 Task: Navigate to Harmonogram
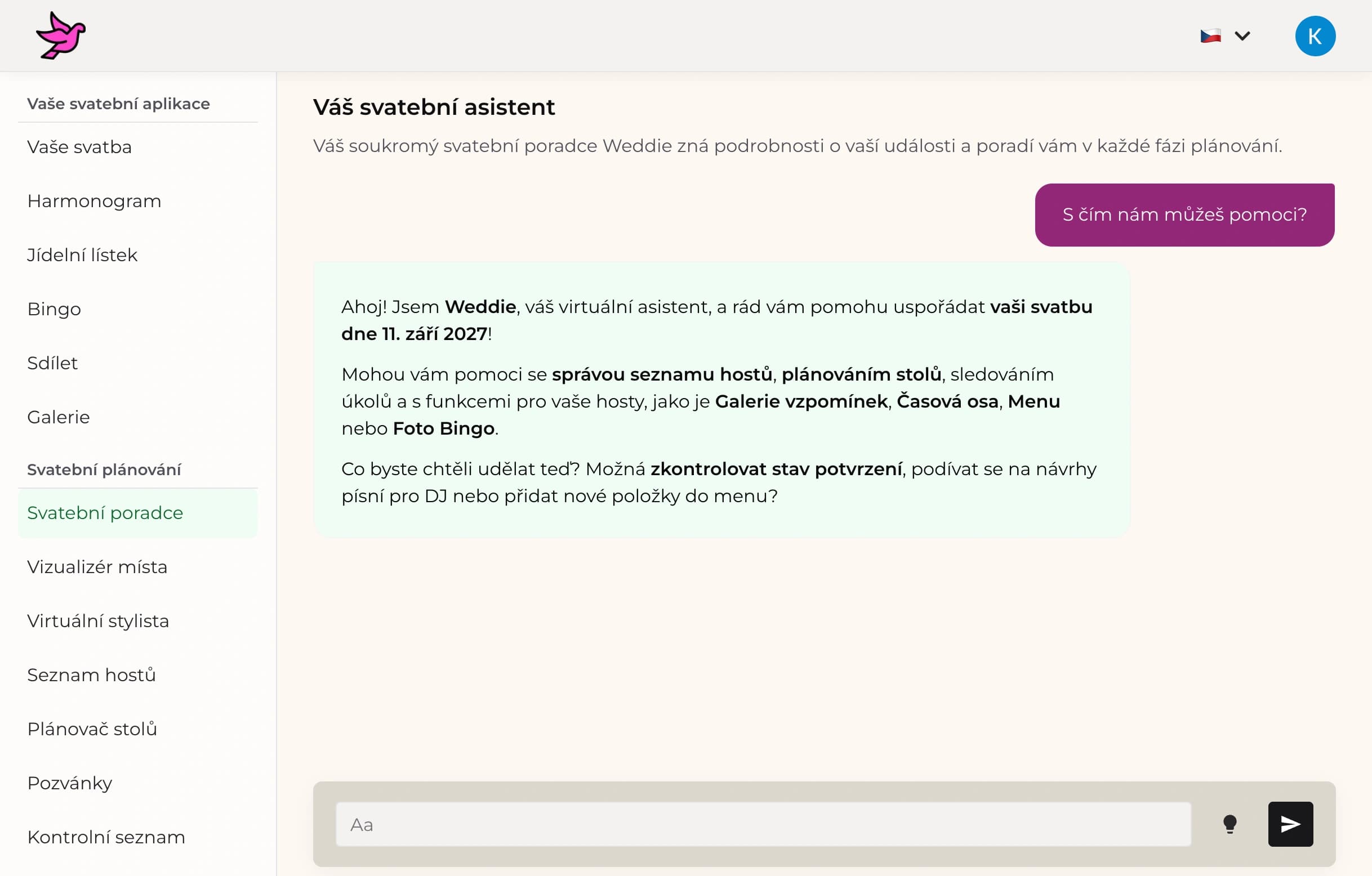click(x=94, y=200)
